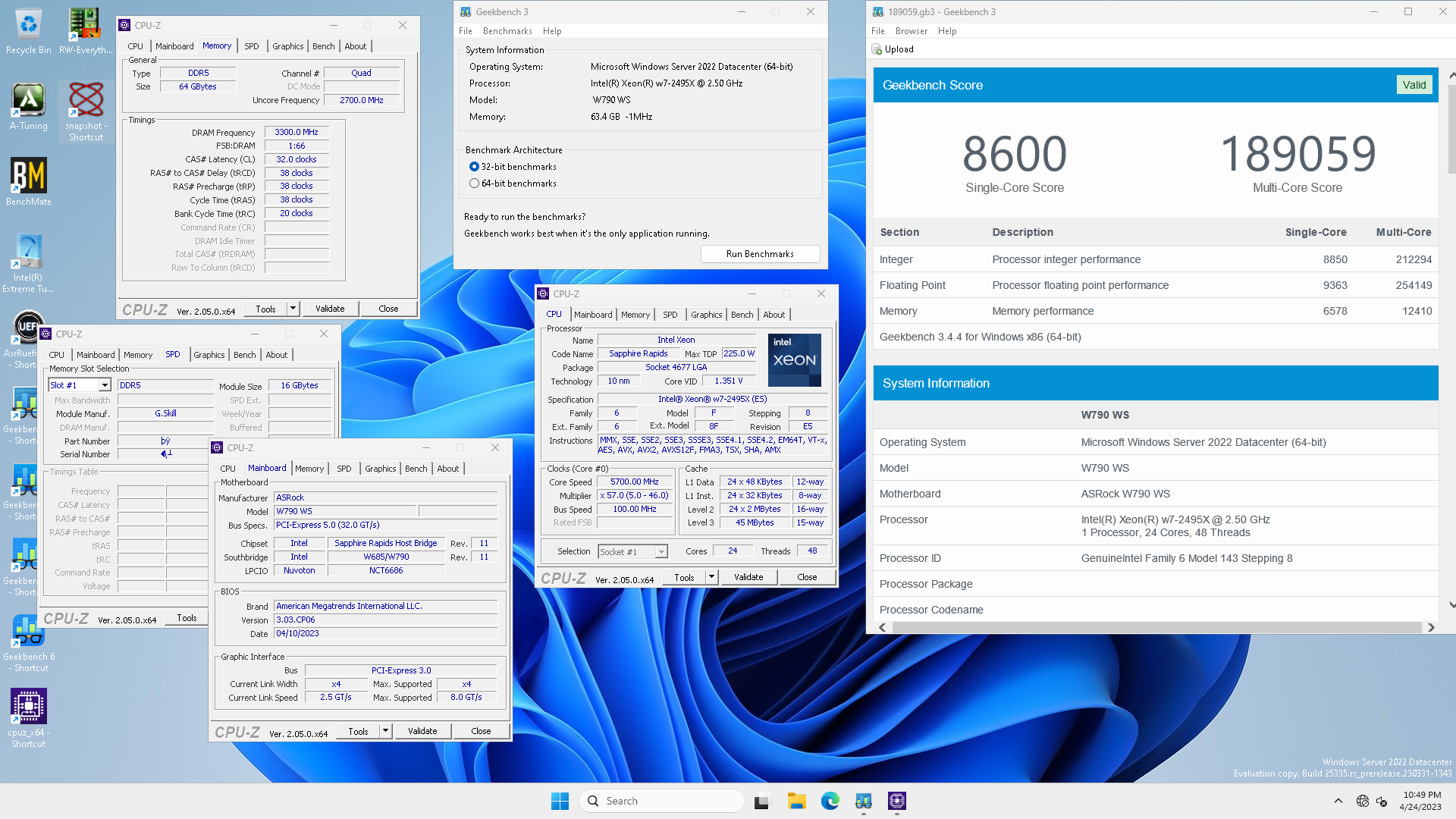Click the Multi-Core Score 189059

click(x=1298, y=154)
